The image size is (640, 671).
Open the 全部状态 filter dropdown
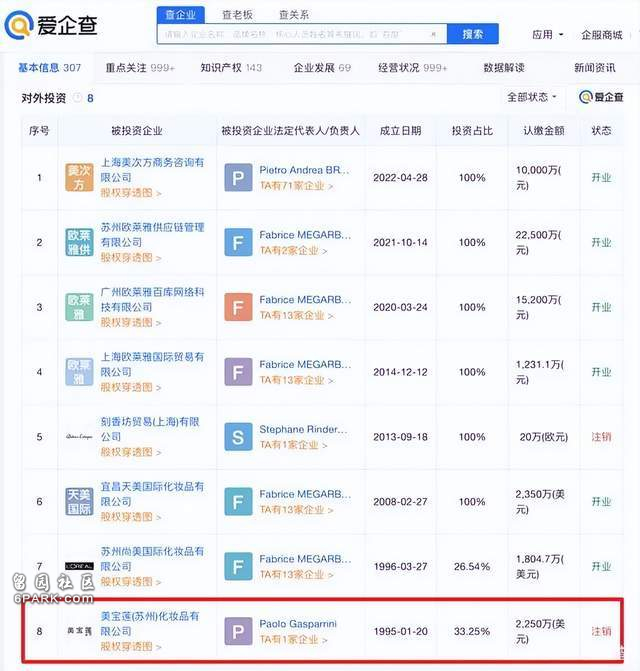532,97
